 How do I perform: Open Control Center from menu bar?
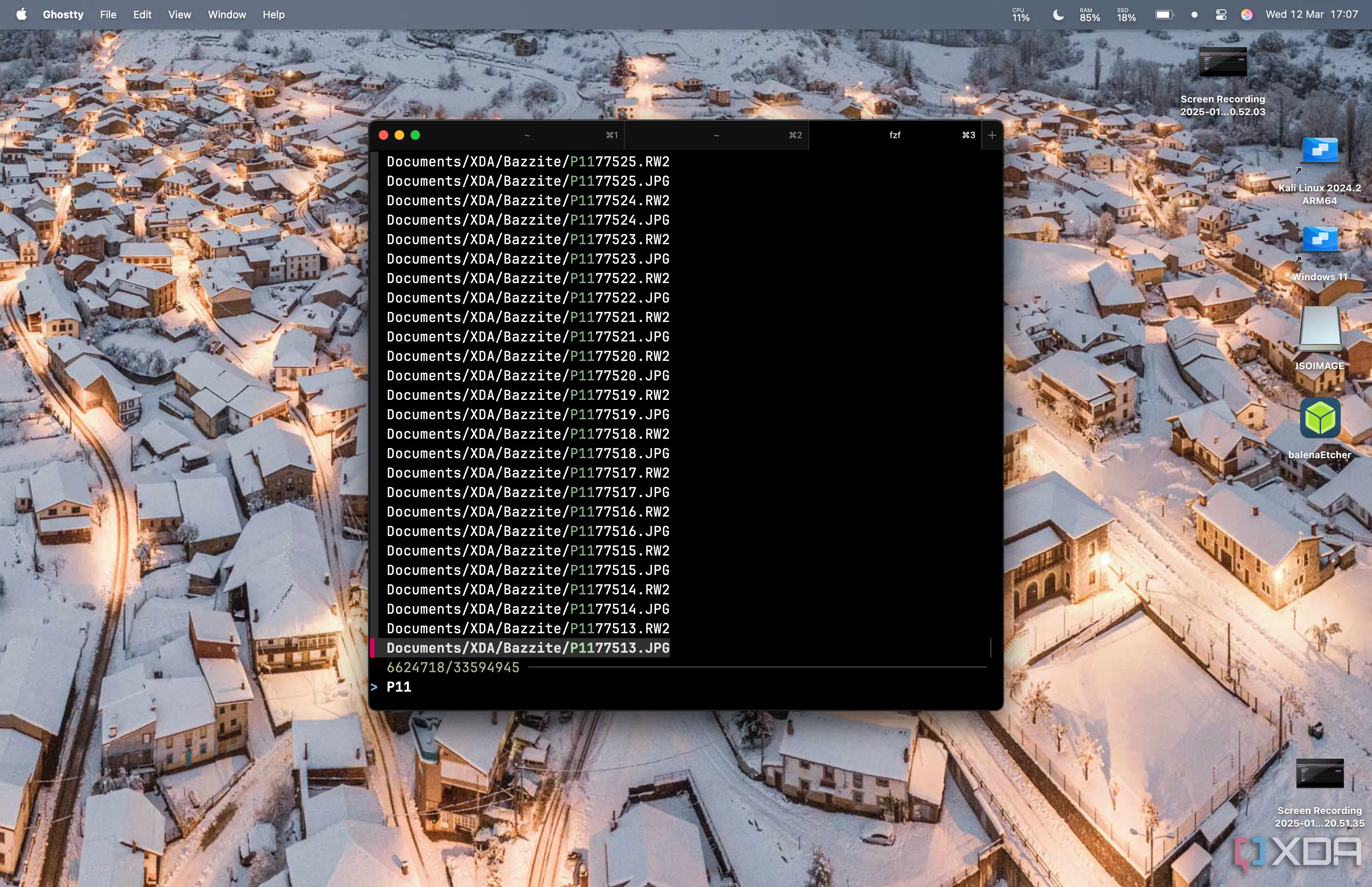click(1221, 14)
